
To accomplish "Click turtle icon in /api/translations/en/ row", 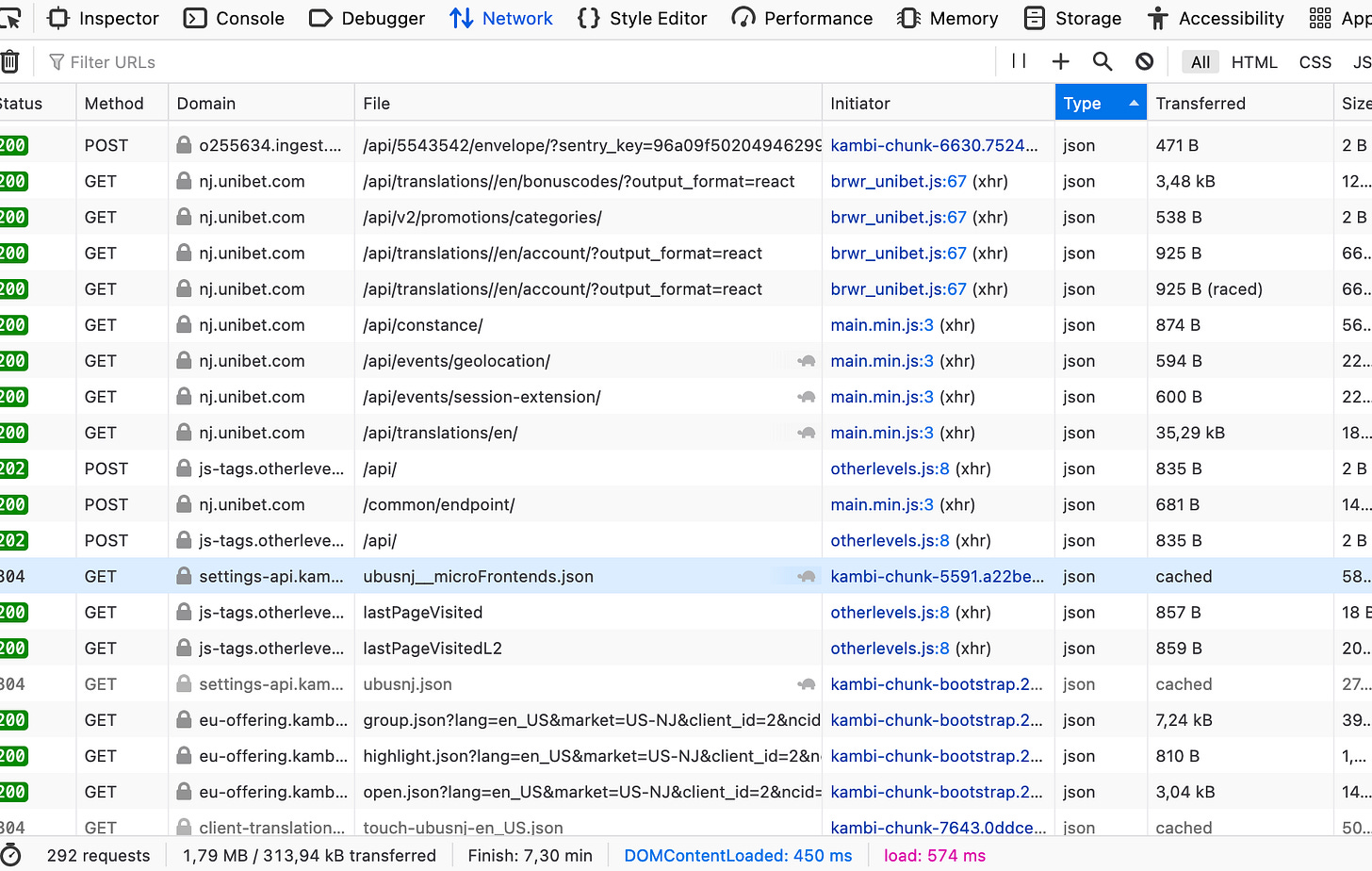I will coord(807,433).
